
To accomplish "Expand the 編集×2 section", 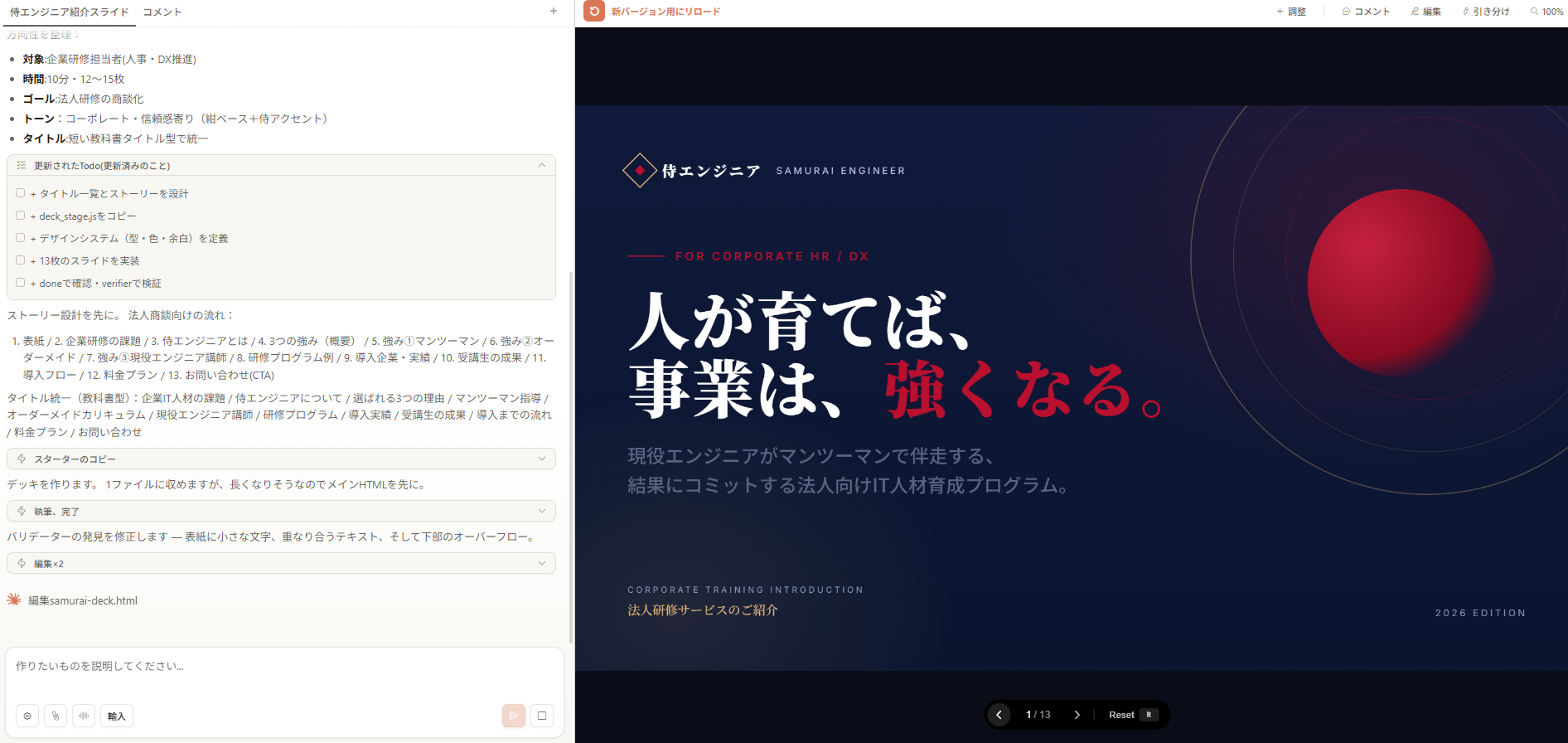I will tap(541, 563).
